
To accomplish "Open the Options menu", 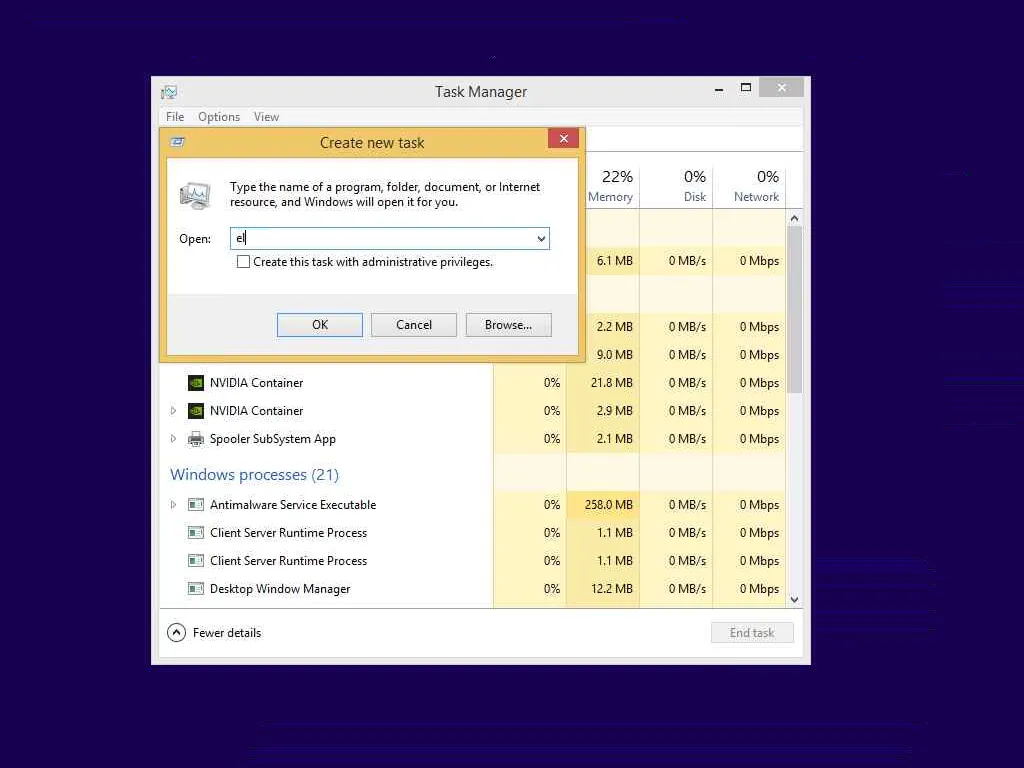I will [x=219, y=117].
